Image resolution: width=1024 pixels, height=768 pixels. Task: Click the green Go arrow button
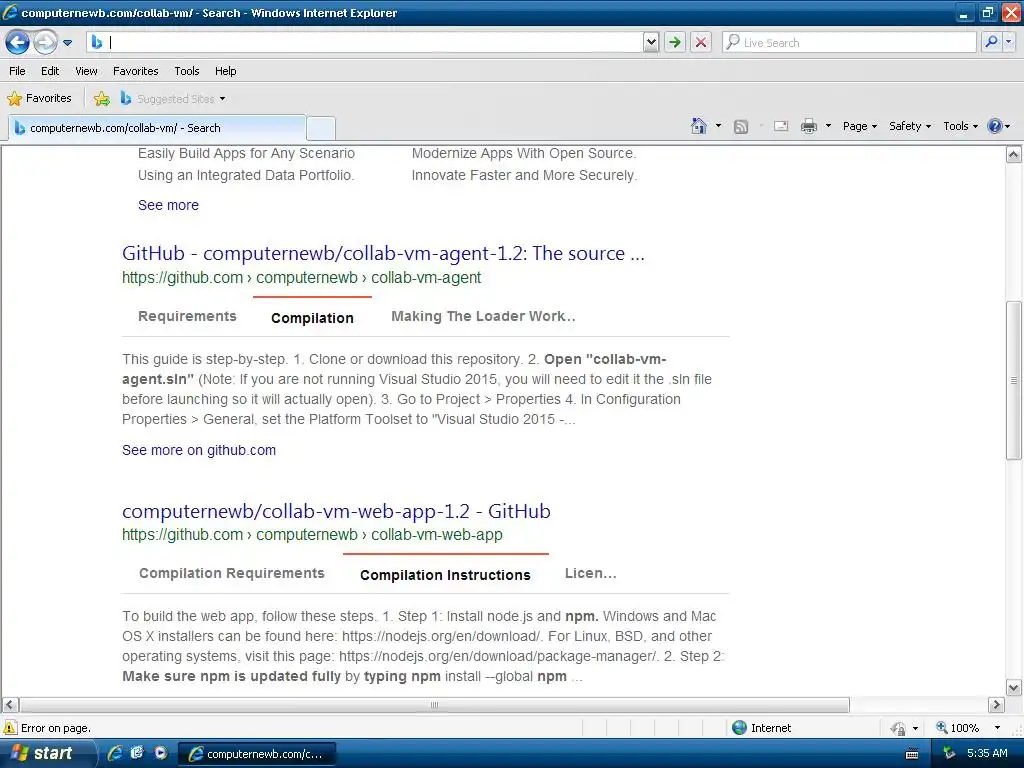[675, 42]
